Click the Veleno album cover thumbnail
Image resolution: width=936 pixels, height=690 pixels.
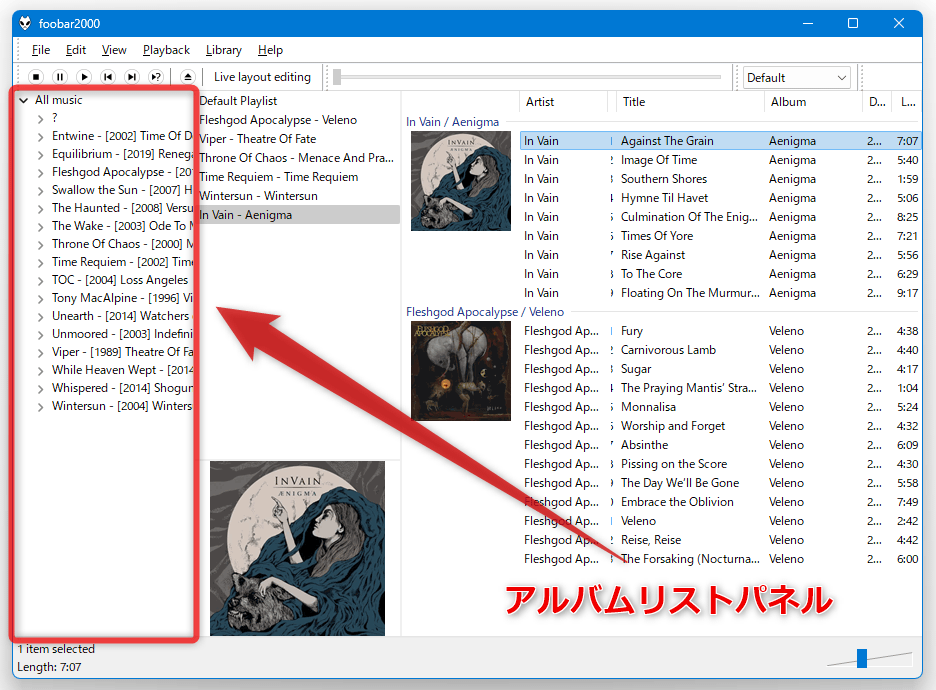point(461,371)
